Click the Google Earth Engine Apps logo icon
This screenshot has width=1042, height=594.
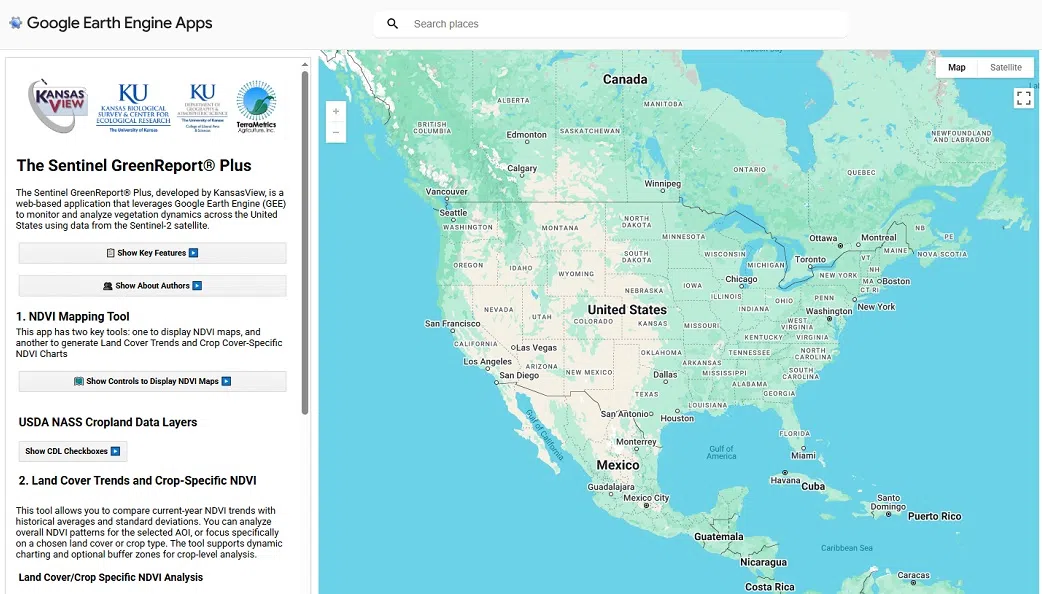pyautogui.click(x=15, y=23)
